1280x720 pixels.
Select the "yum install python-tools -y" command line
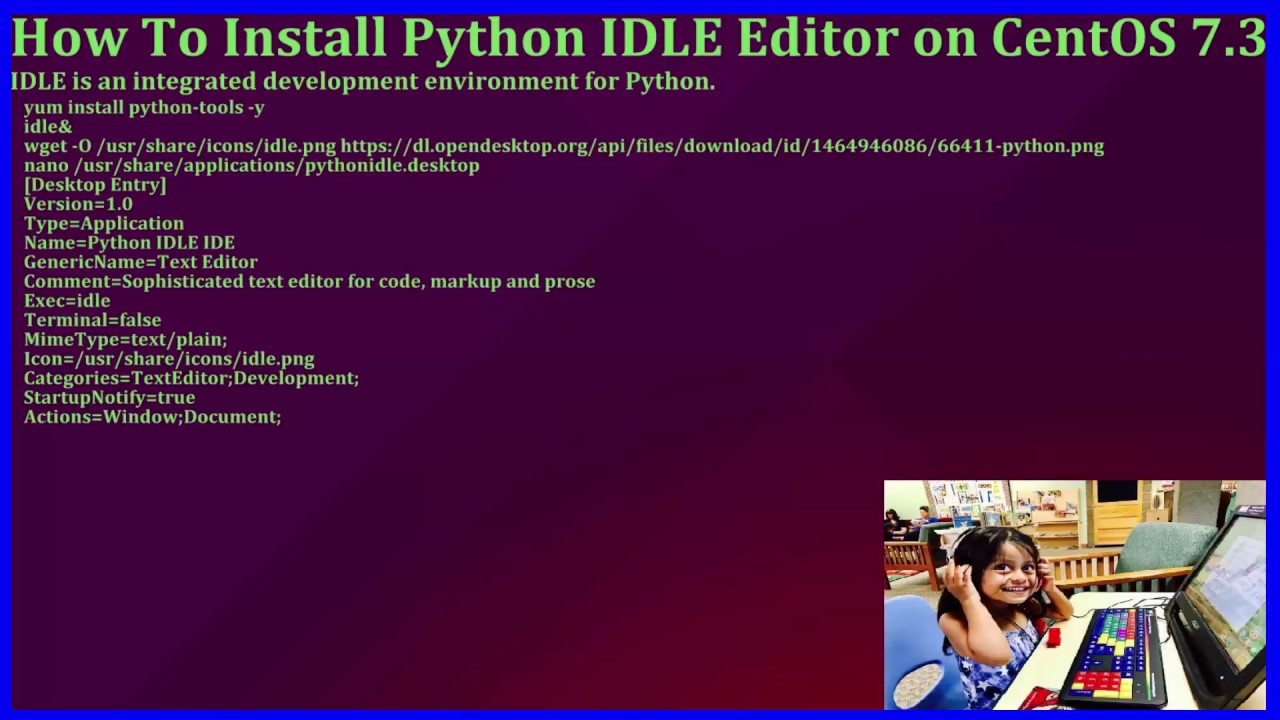(x=144, y=107)
